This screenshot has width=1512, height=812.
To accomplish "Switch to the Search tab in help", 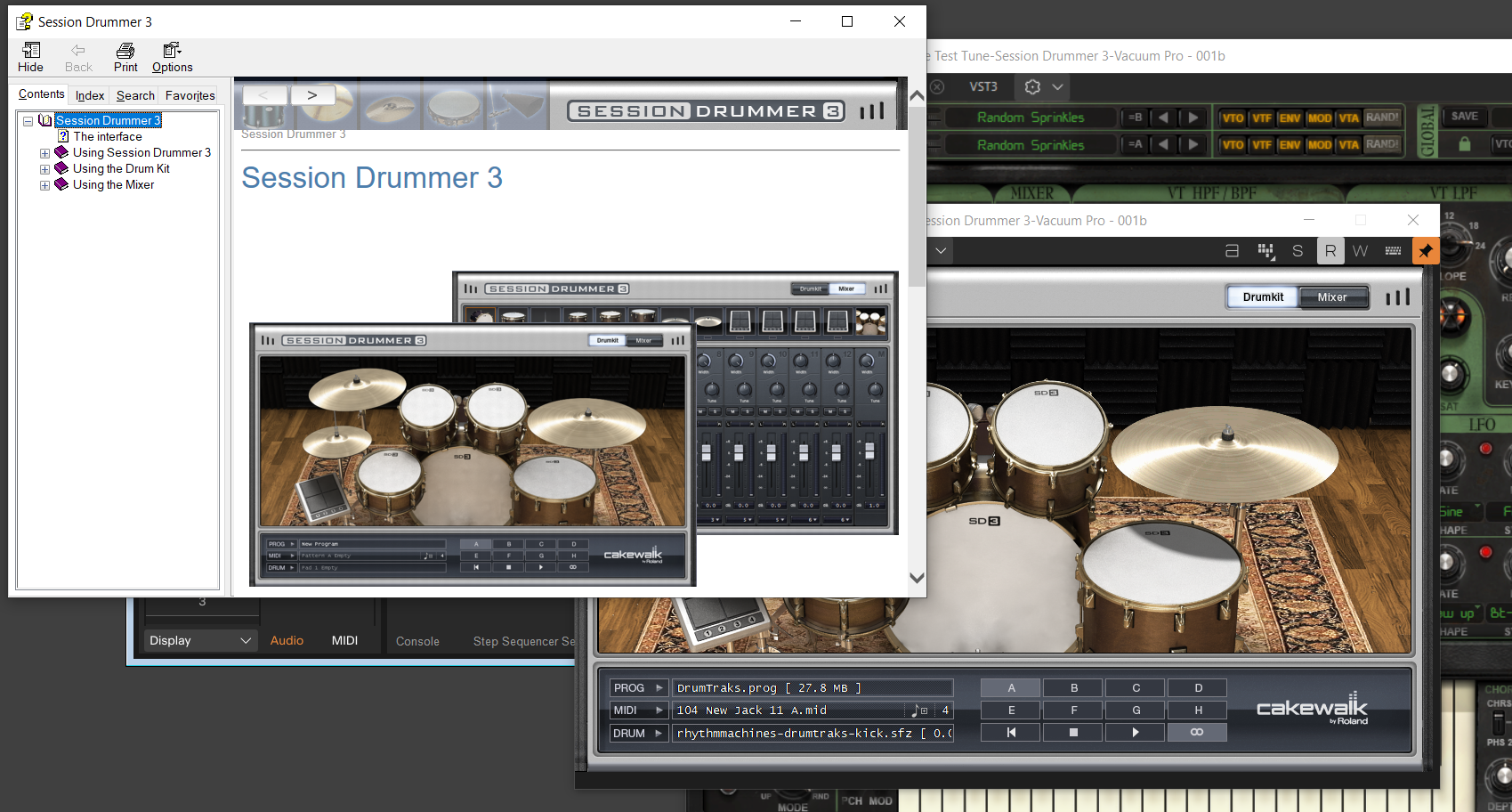I will click(135, 95).
